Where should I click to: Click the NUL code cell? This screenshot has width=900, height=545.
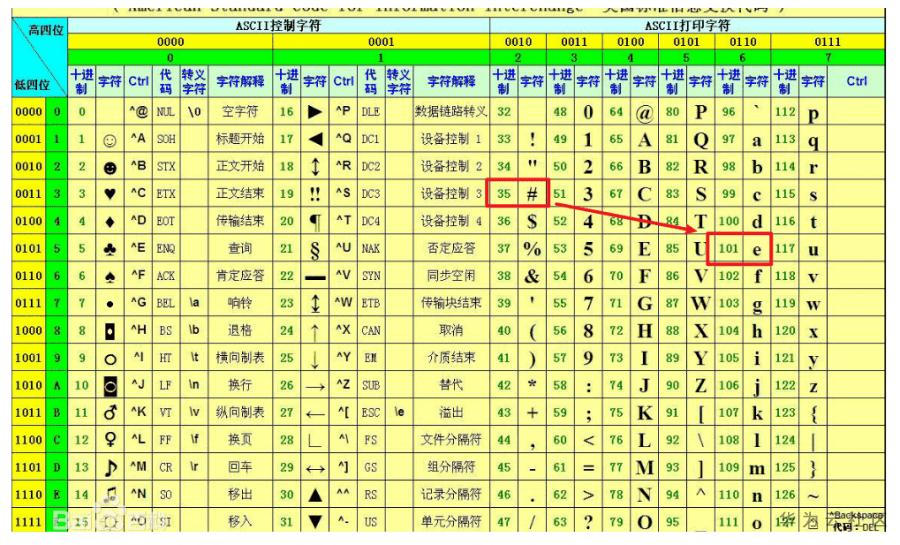pyautogui.click(x=166, y=111)
